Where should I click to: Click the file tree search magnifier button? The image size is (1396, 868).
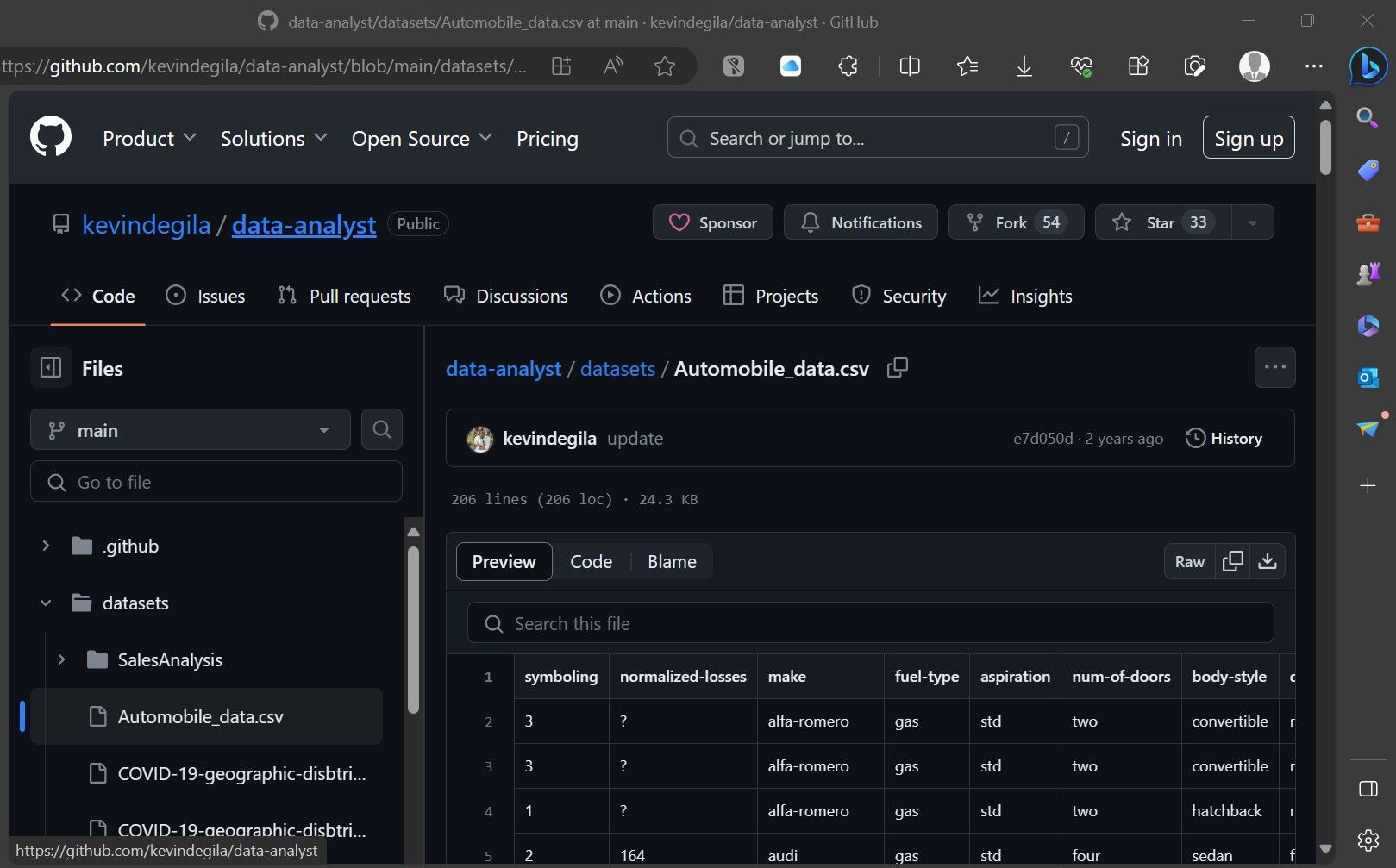point(382,429)
